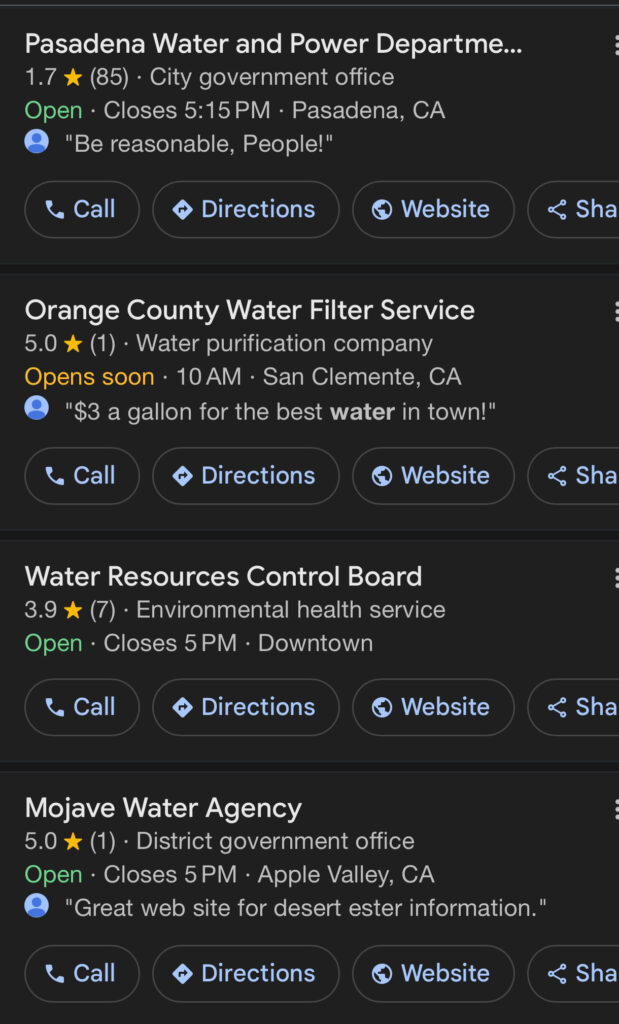This screenshot has width=619, height=1024.
Task: Open more options for Water Resources listing
Action: [x=614, y=577]
